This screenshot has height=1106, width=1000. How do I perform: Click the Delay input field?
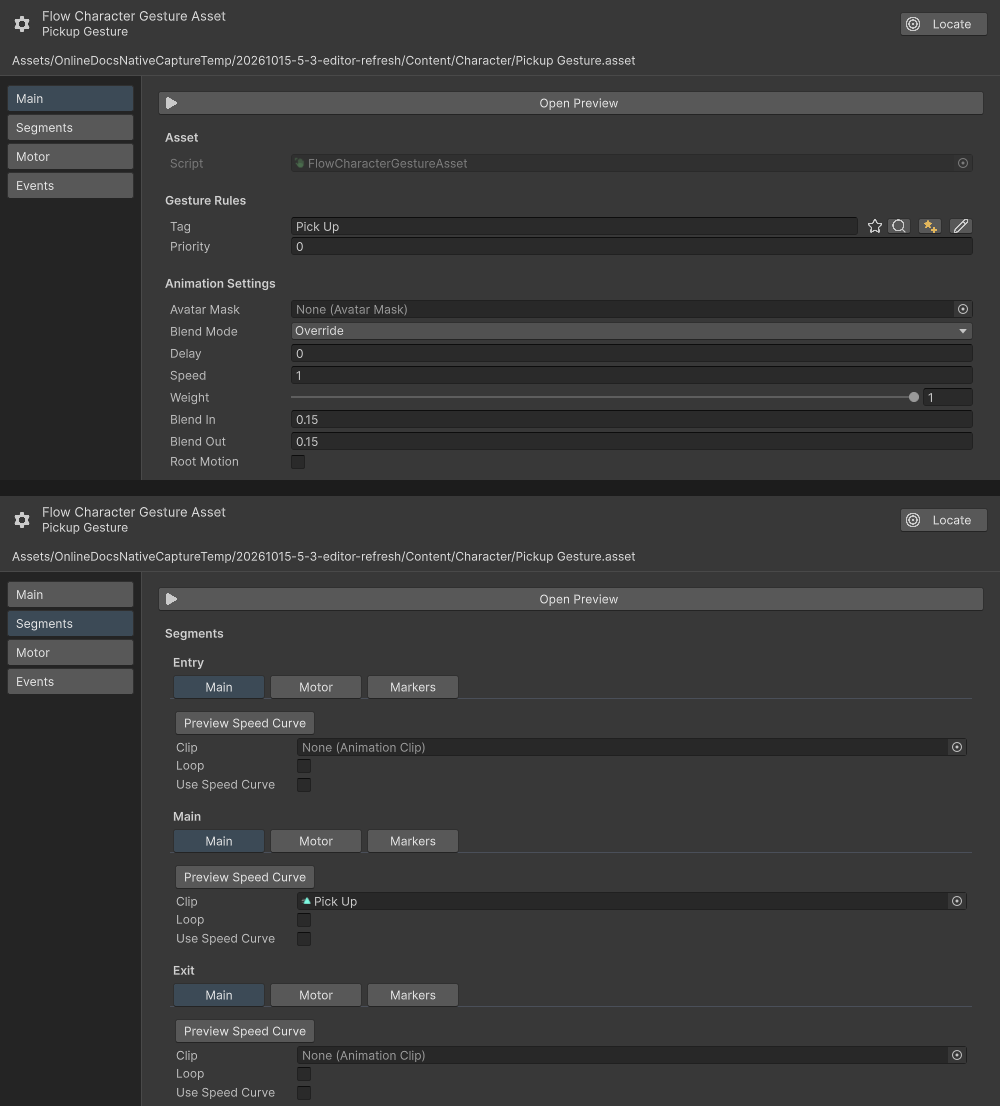[632, 353]
